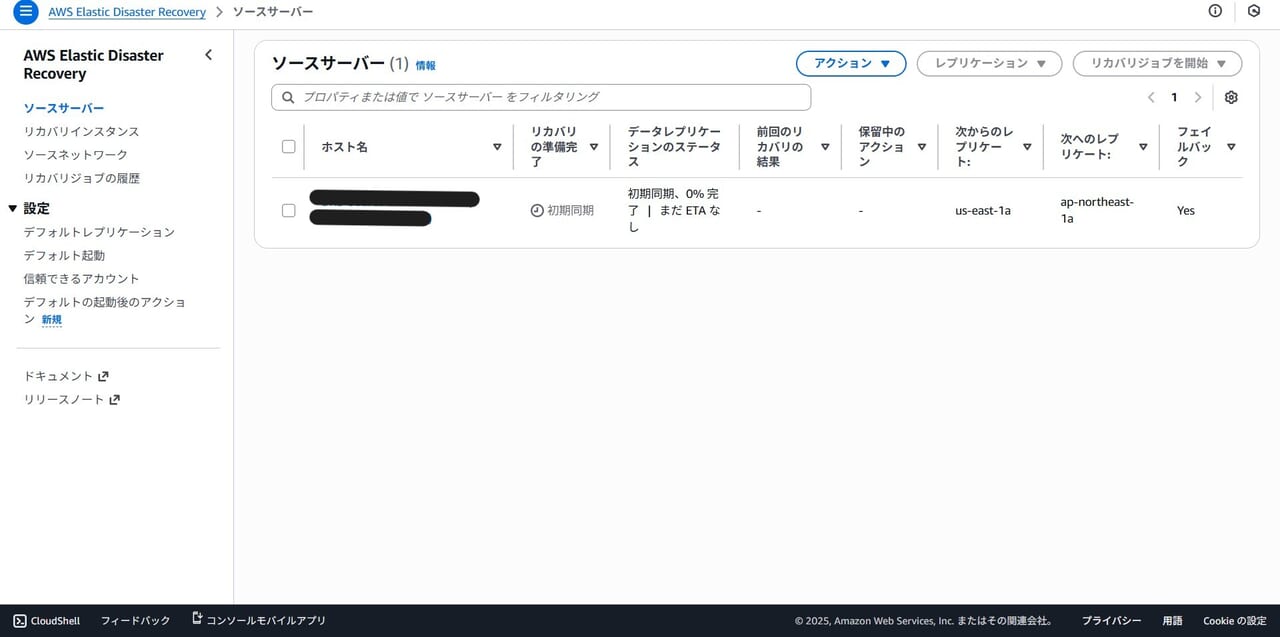Tick the select-all checkbox in table header

point(289,147)
